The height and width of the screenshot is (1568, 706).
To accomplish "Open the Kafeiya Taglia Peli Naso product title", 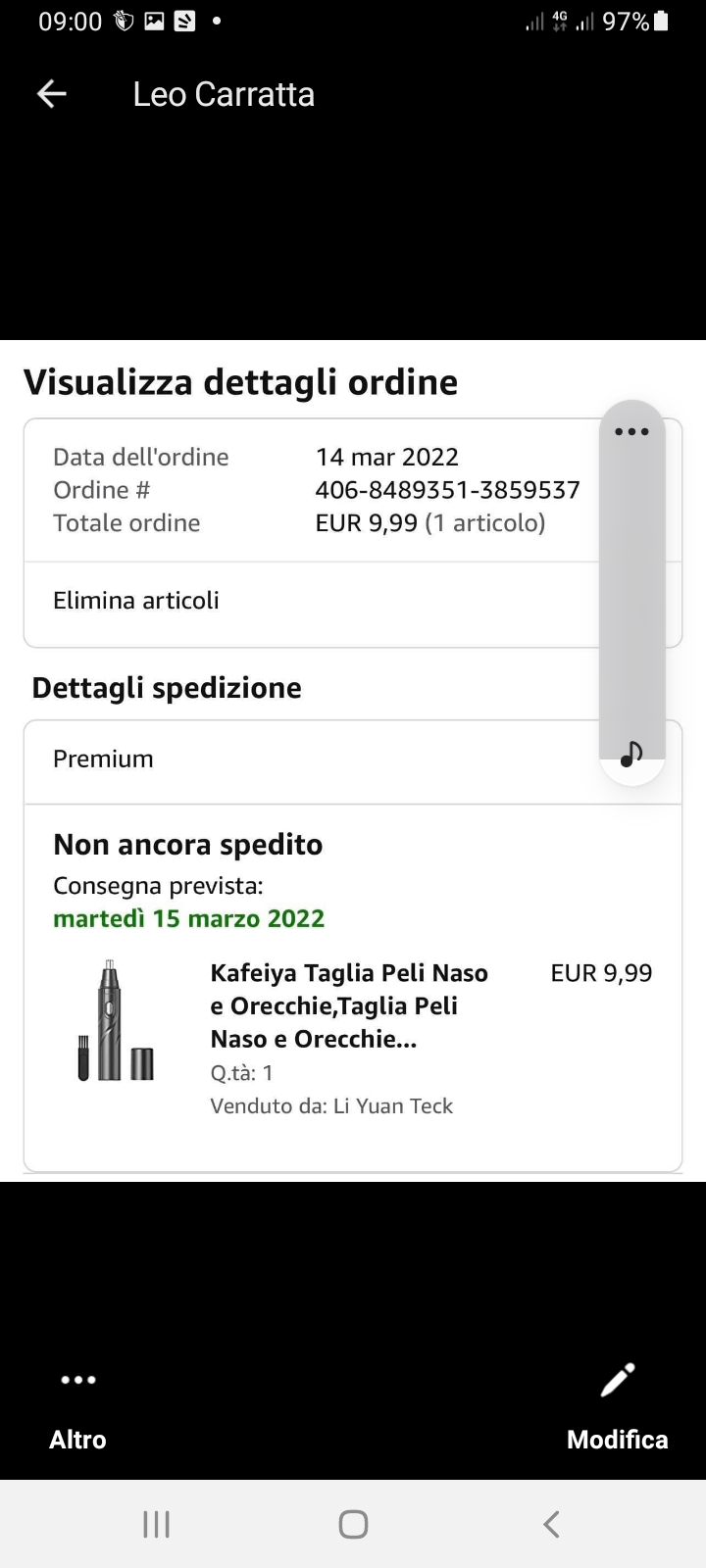I will tap(349, 1005).
